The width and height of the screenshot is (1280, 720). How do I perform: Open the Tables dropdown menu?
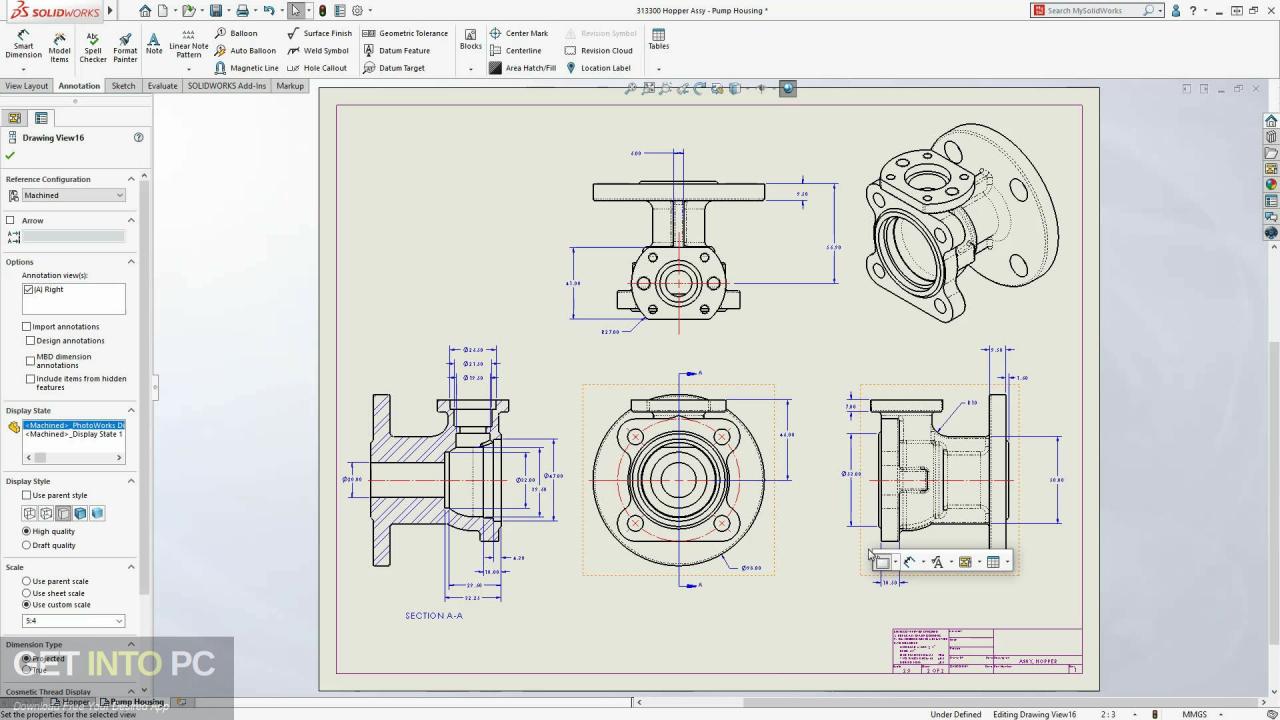(658, 69)
